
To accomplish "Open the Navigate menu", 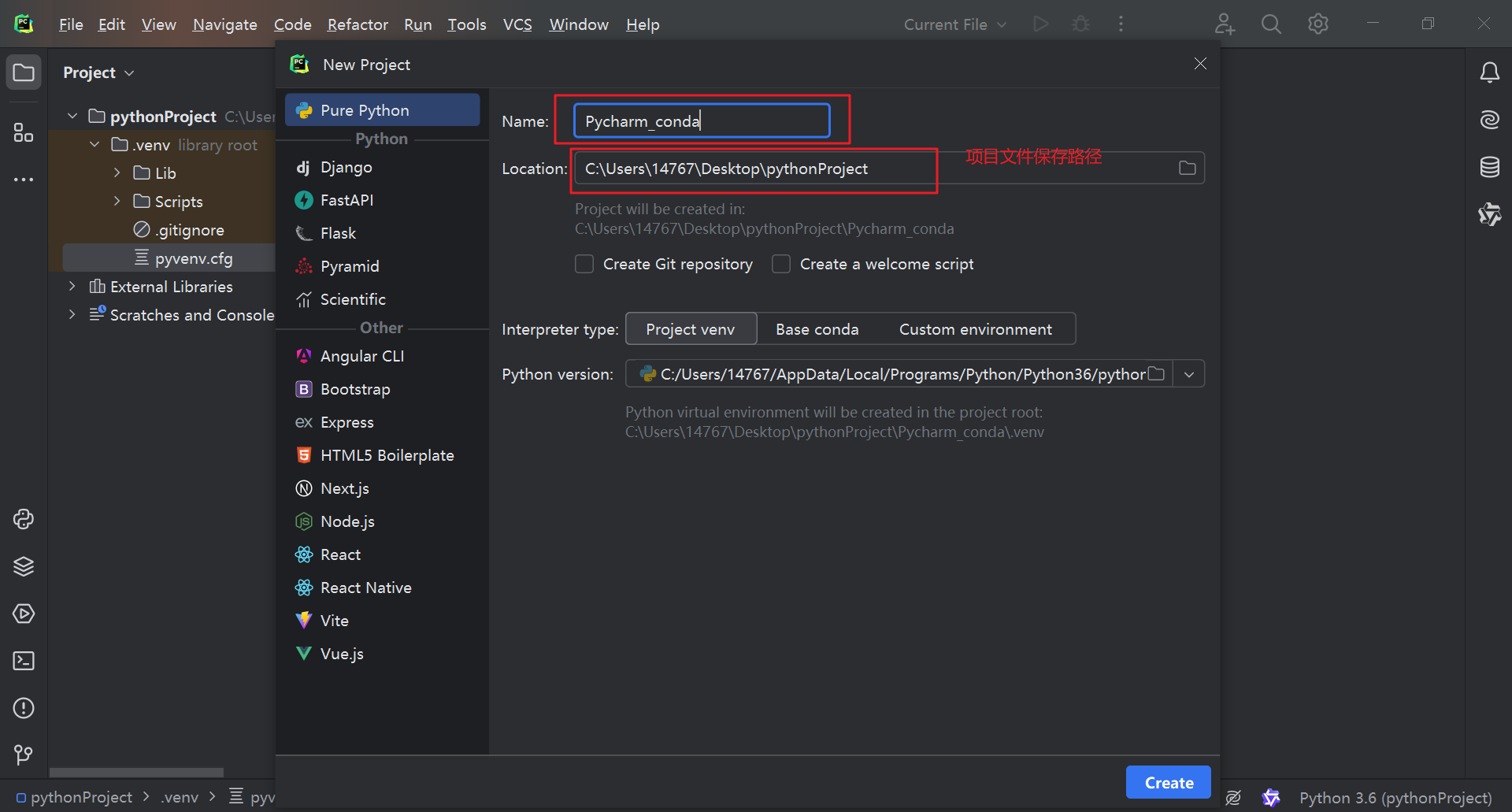I will (224, 24).
